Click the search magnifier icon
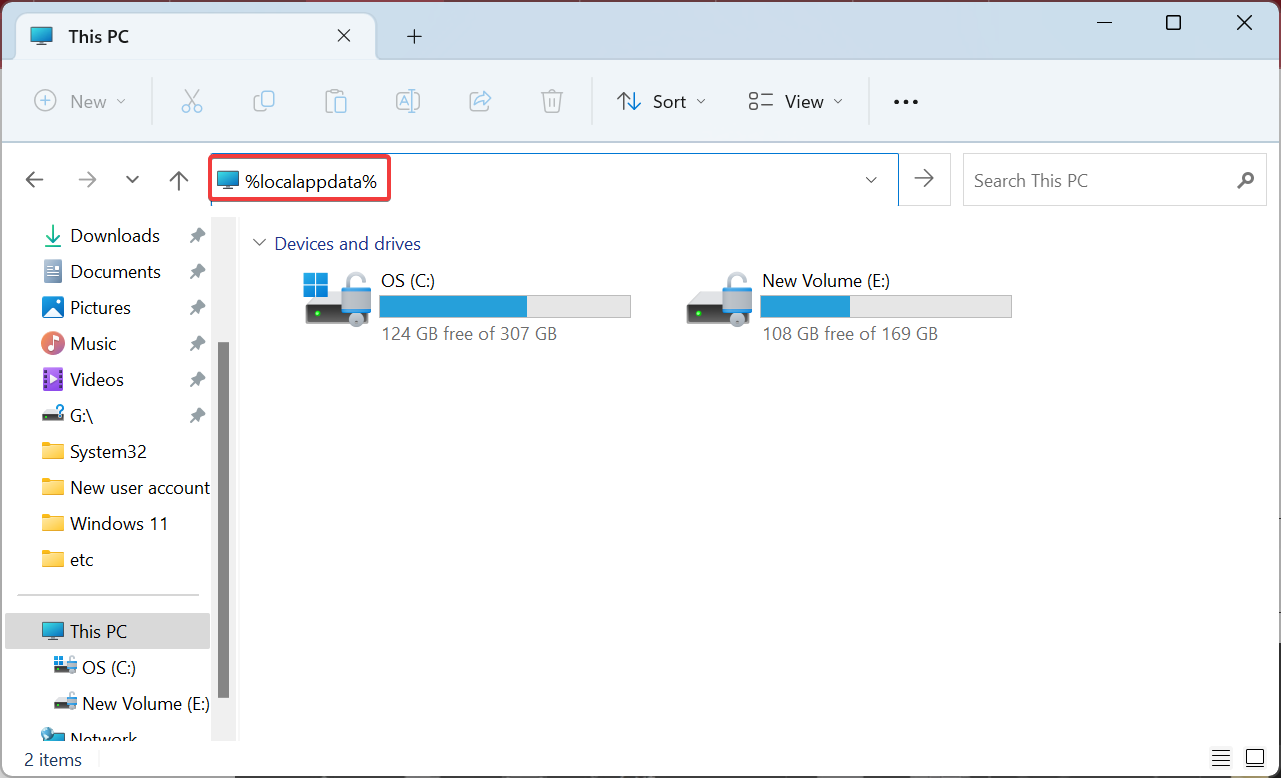Screen dimensions: 1281x778 [x=1245, y=180]
